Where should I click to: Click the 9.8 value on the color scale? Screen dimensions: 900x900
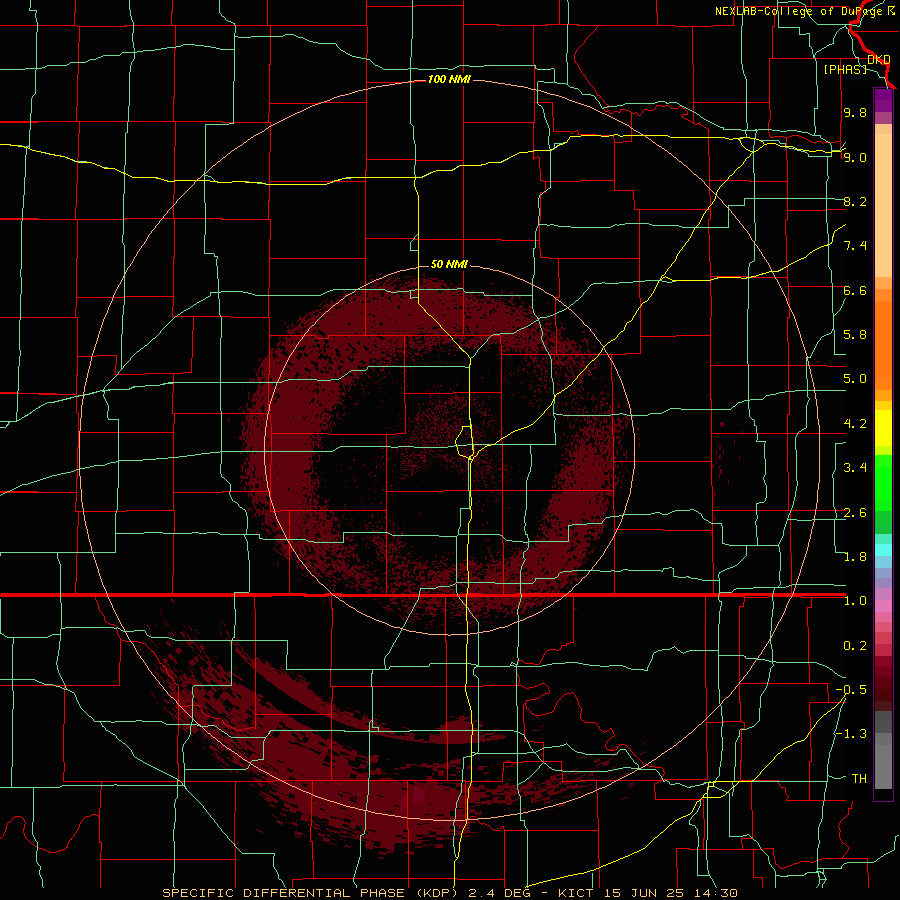pyautogui.click(x=855, y=112)
